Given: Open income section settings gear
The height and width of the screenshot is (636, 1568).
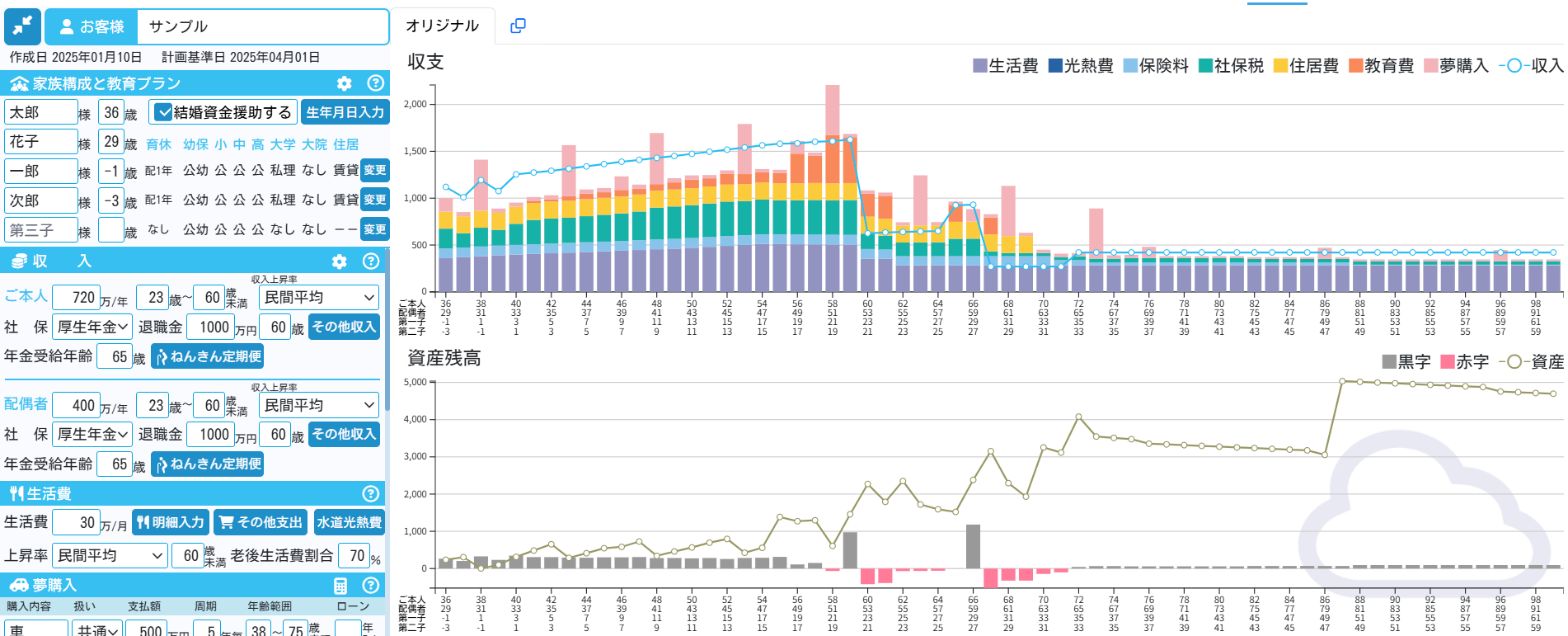Looking at the screenshot, I should pyautogui.click(x=339, y=261).
